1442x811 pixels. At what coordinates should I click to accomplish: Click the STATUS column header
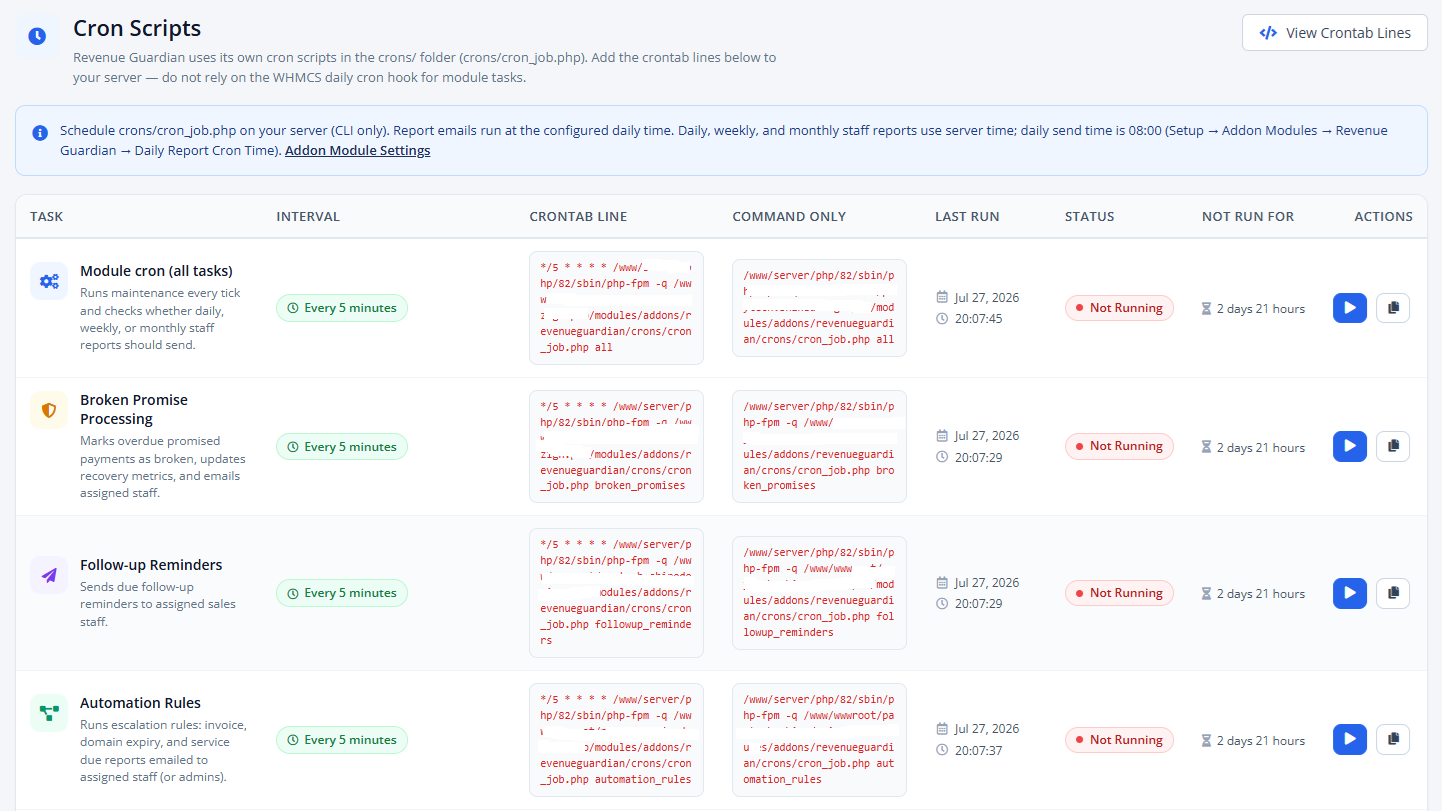pos(1089,216)
